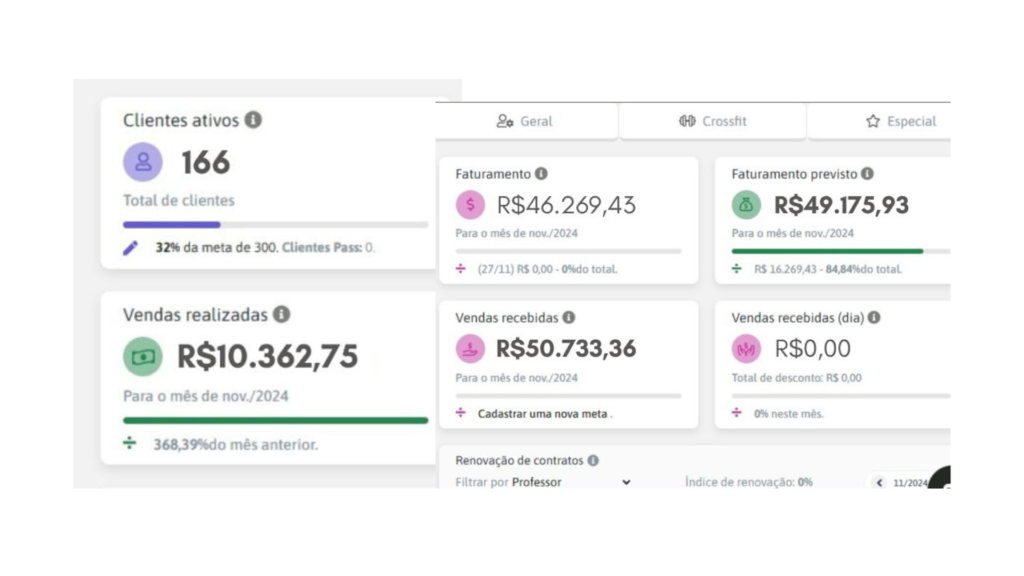The width and height of the screenshot is (1024, 576).
Task: Click the info icon next to Vendas recebidas (dia)
Action: [x=874, y=317]
